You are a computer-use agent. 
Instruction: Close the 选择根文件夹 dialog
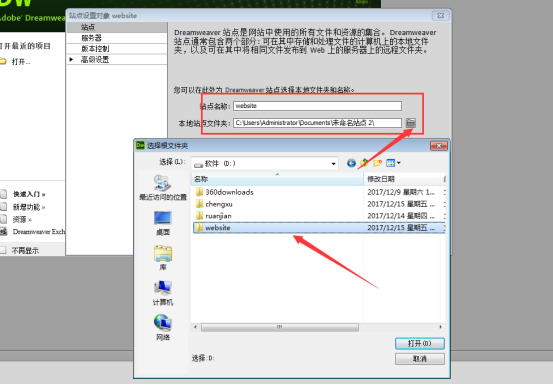[x=439, y=146]
